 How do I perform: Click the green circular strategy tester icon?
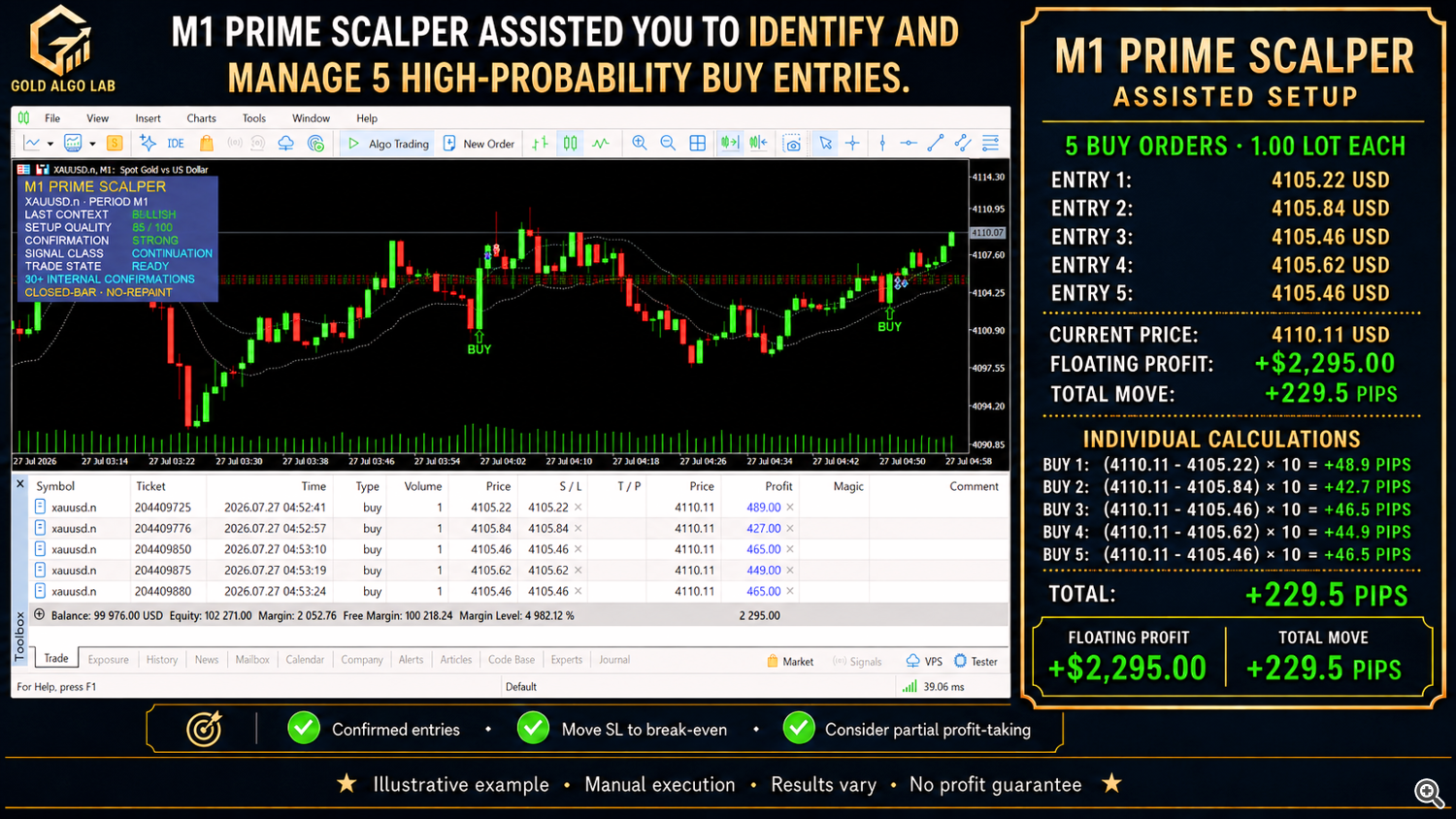click(315, 144)
